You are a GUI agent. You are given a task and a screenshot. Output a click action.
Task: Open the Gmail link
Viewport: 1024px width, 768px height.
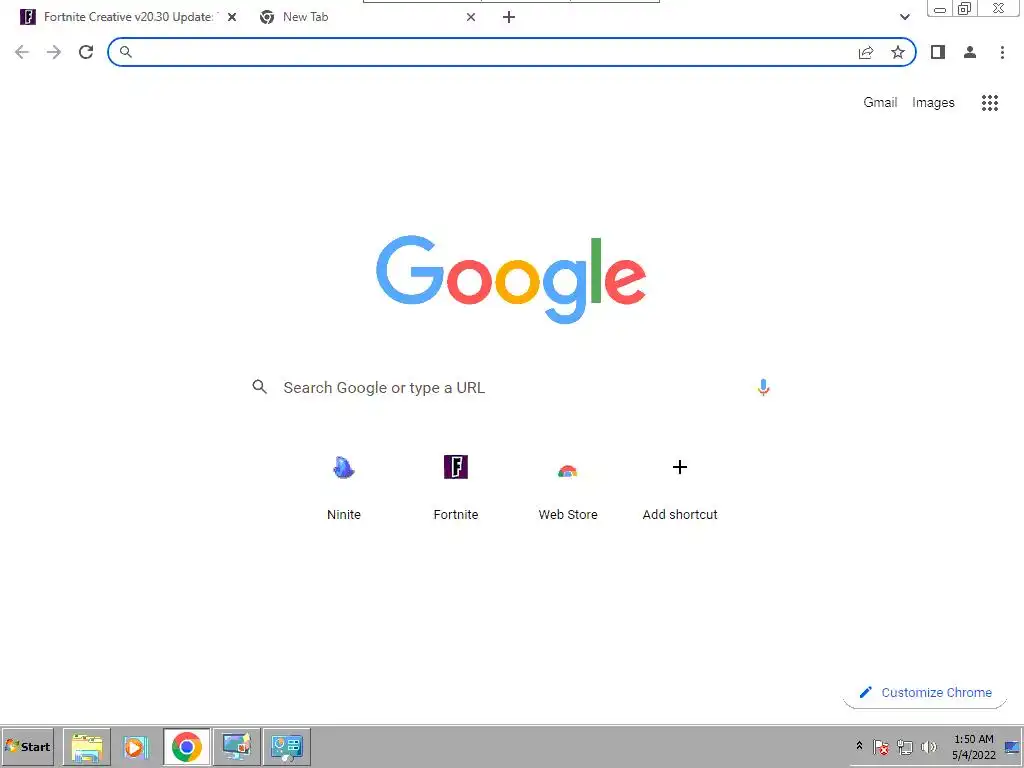tap(880, 103)
